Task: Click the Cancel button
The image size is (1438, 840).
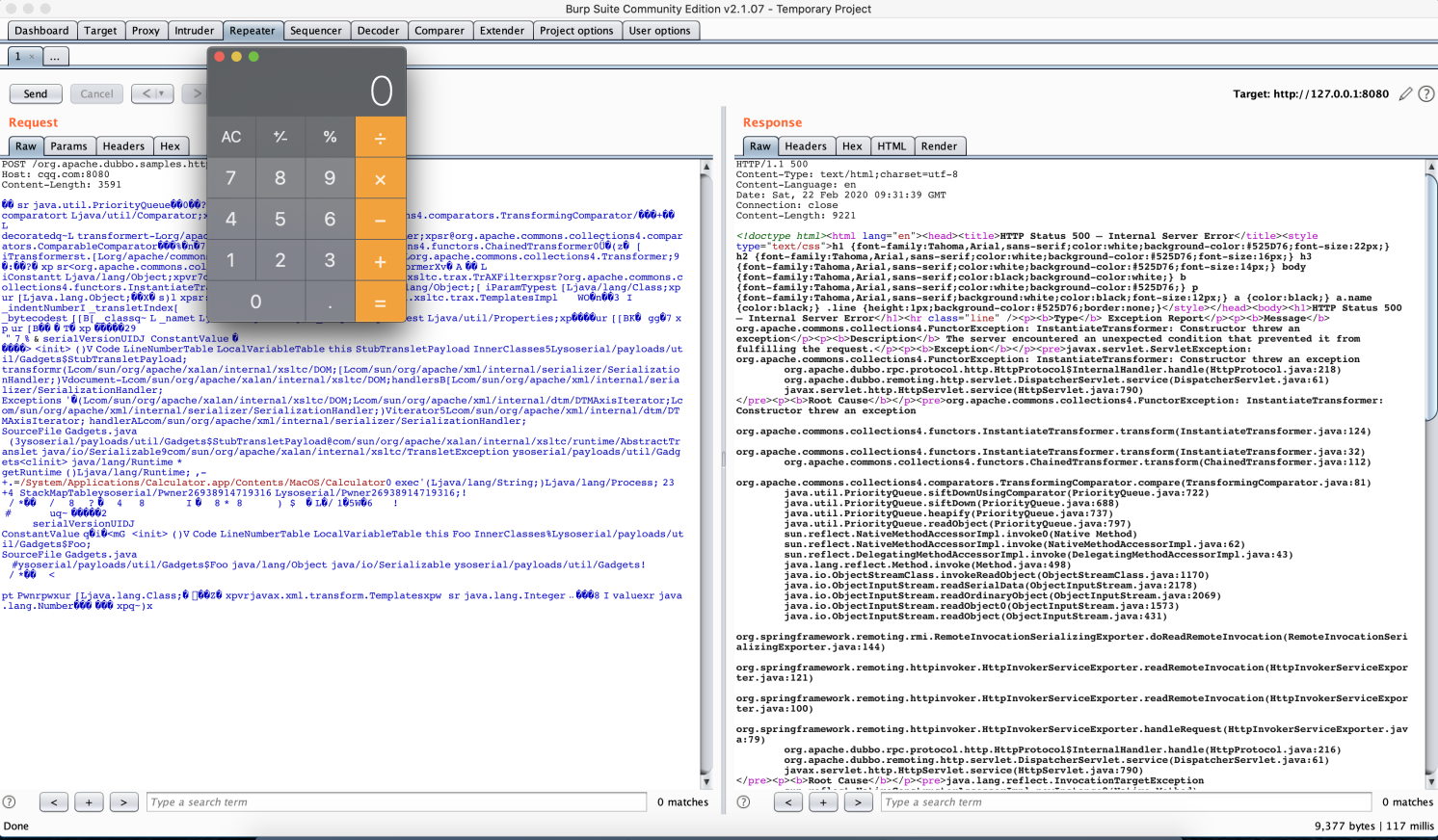Action: 96,93
